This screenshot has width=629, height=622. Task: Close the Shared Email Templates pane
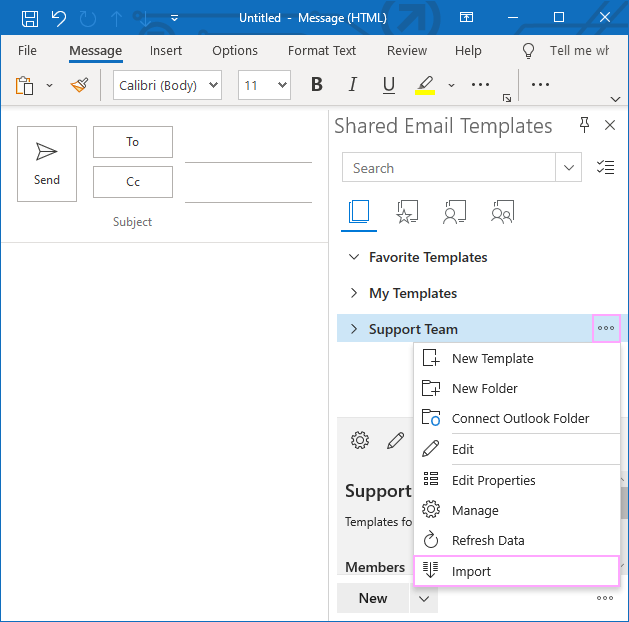pyautogui.click(x=610, y=125)
